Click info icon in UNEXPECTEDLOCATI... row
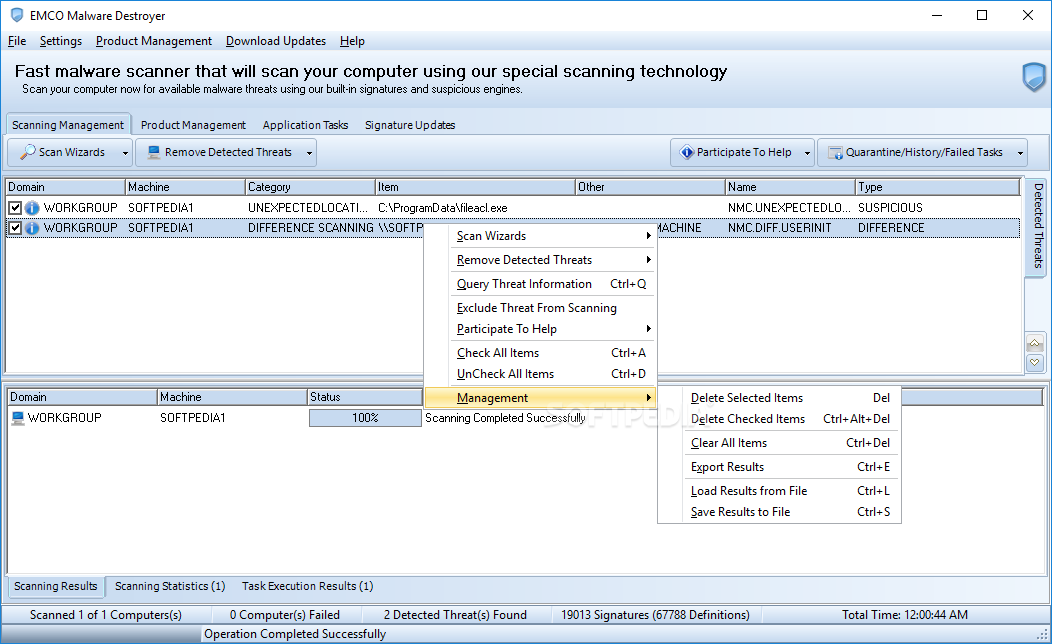The height and width of the screenshot is (644, 1052). (32, 208)
